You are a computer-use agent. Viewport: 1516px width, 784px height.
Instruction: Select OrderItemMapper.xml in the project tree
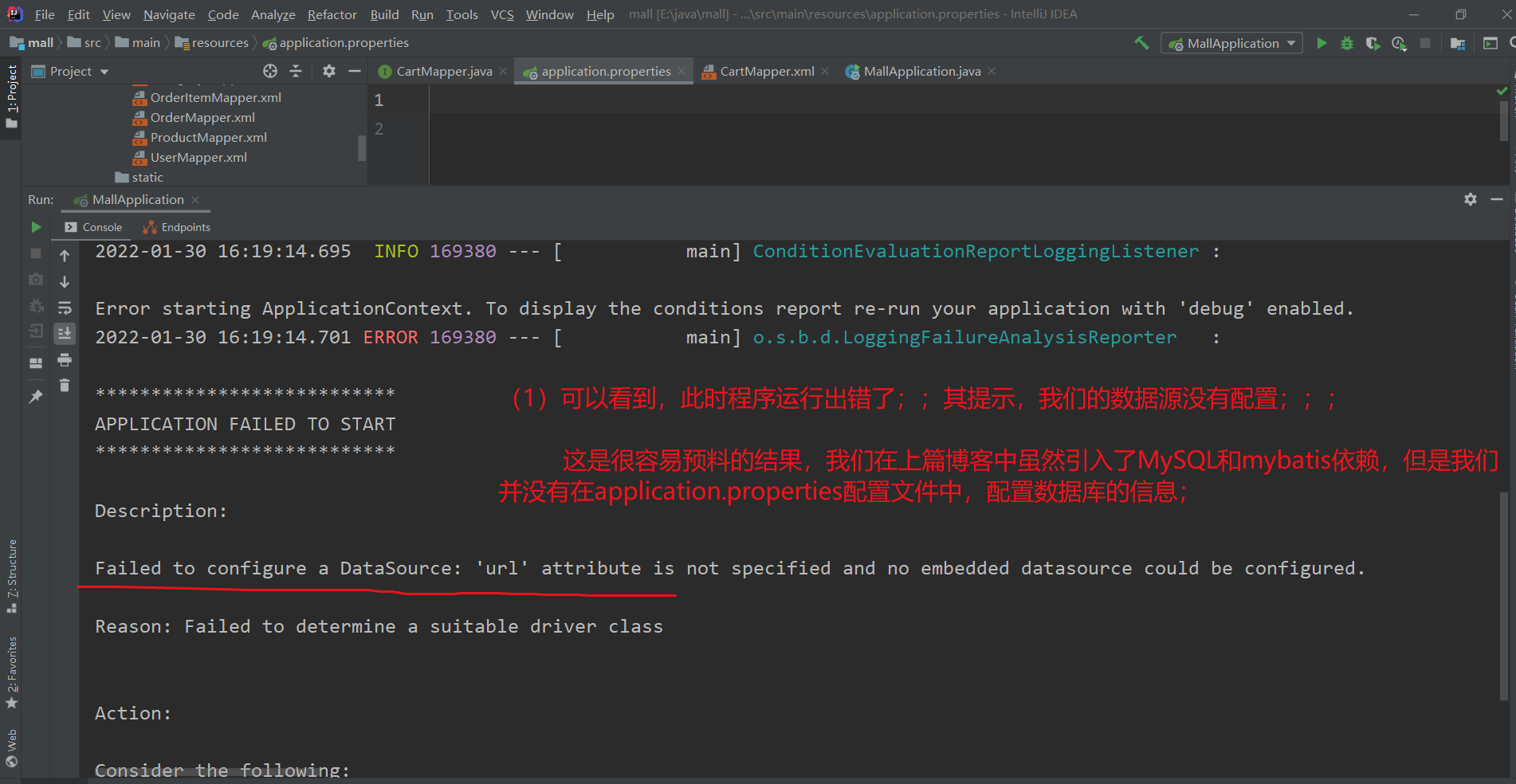tap(207, 97)
